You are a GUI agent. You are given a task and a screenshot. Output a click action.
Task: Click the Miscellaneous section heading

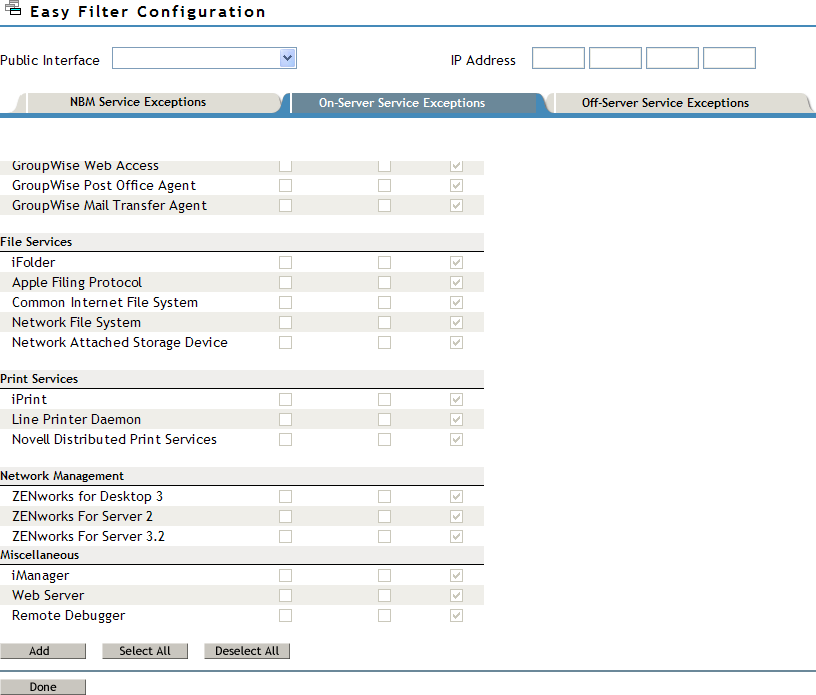[40, 555]
